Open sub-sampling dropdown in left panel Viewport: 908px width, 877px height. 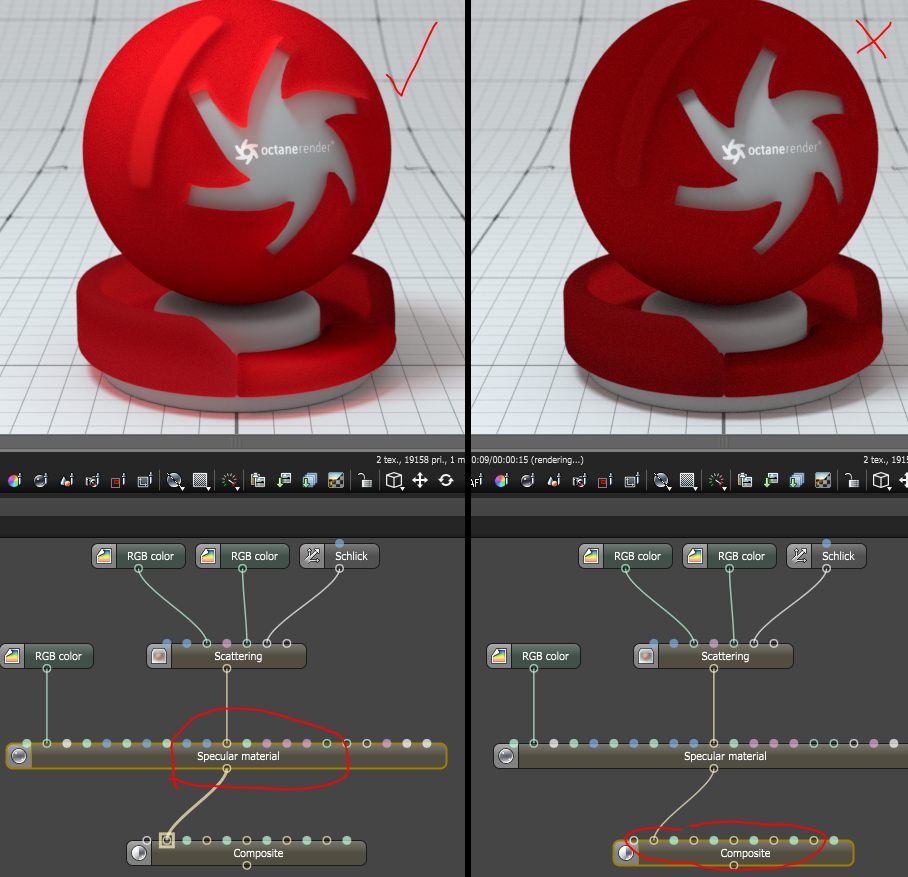200,481
